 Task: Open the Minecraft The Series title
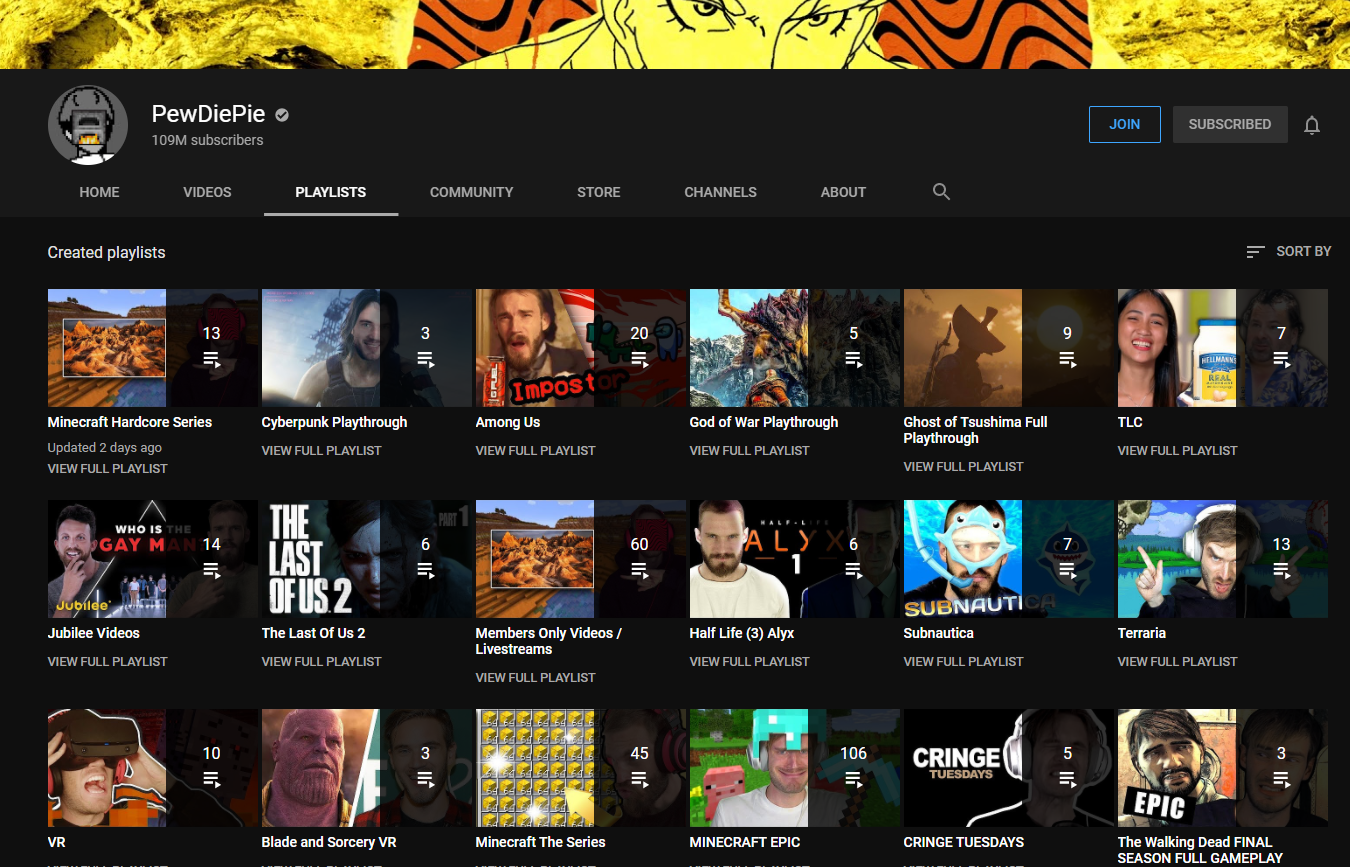[x=541, y=842]
